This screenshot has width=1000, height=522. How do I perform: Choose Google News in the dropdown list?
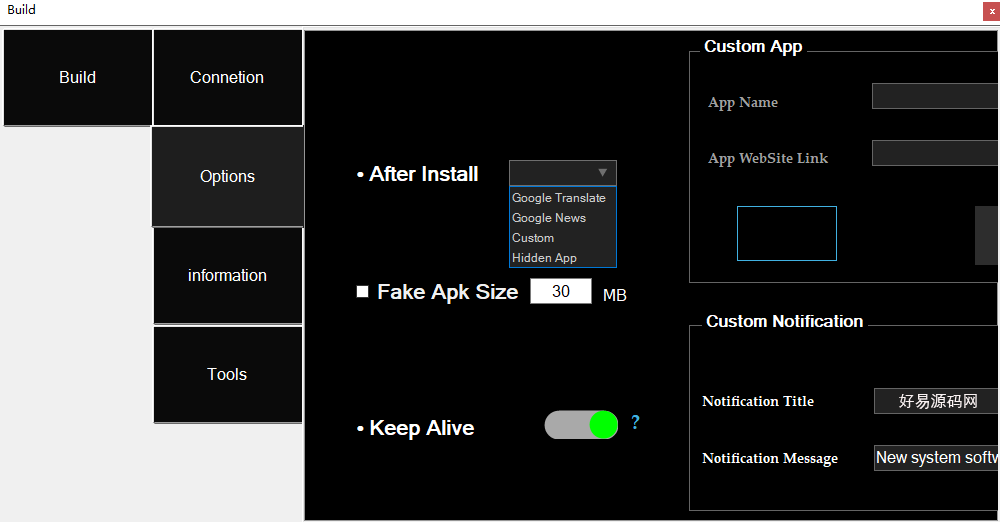point(549,218)
